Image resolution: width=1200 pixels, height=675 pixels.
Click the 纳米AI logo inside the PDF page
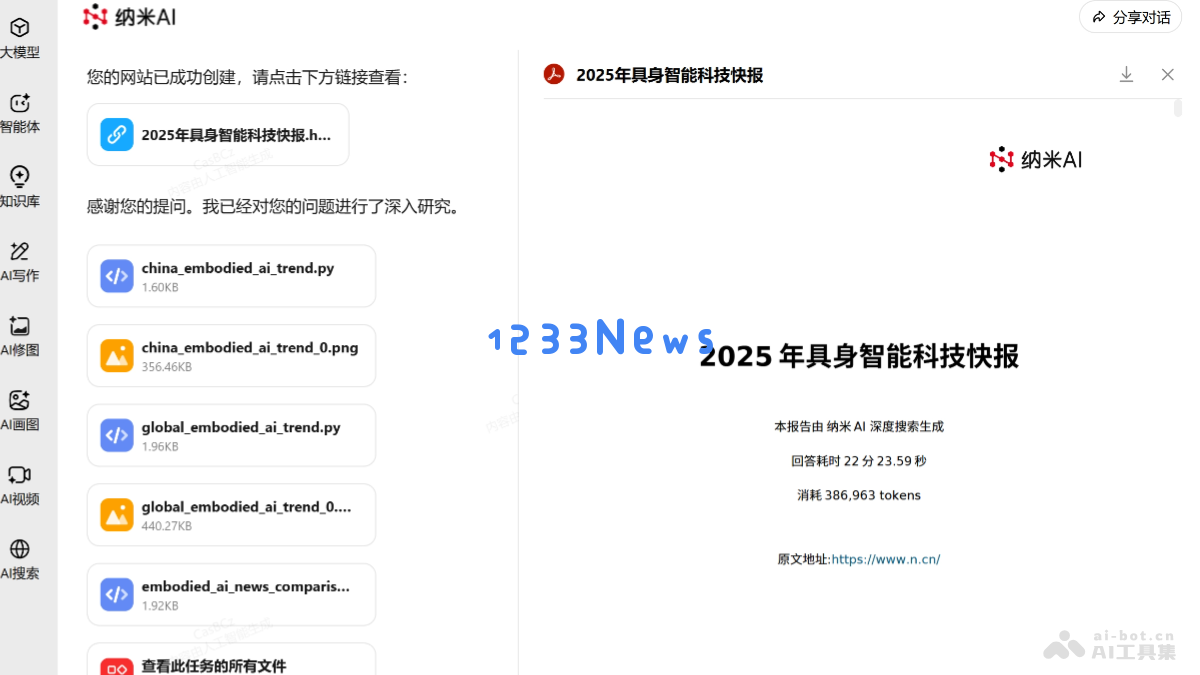1035,159
